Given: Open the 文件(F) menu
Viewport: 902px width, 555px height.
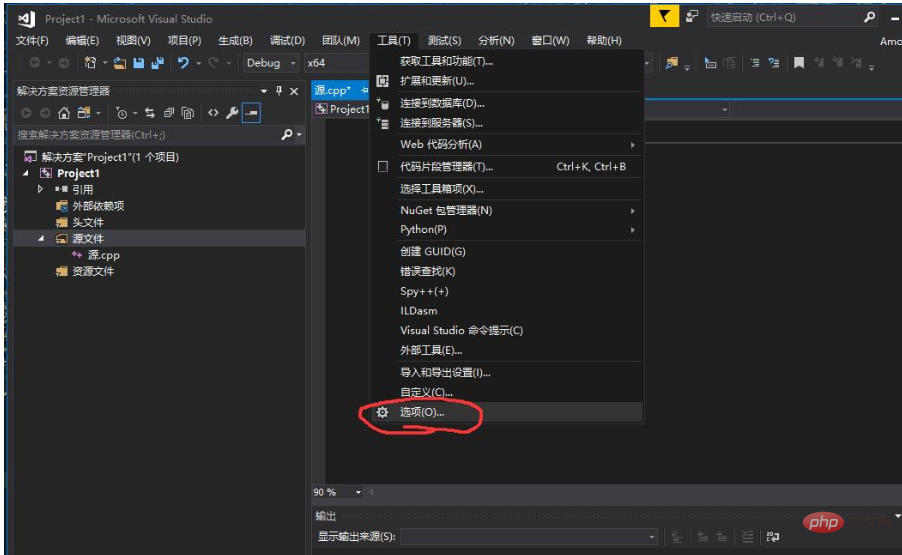Looking at the screenshot, I should [x=32, y=40].
